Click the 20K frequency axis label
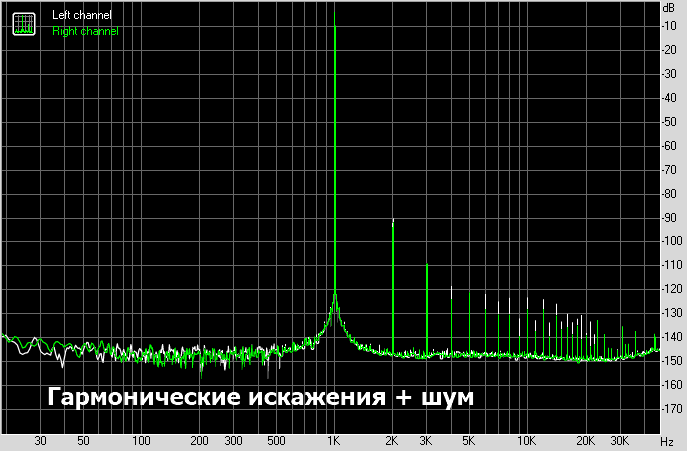 tap(585, 440)
